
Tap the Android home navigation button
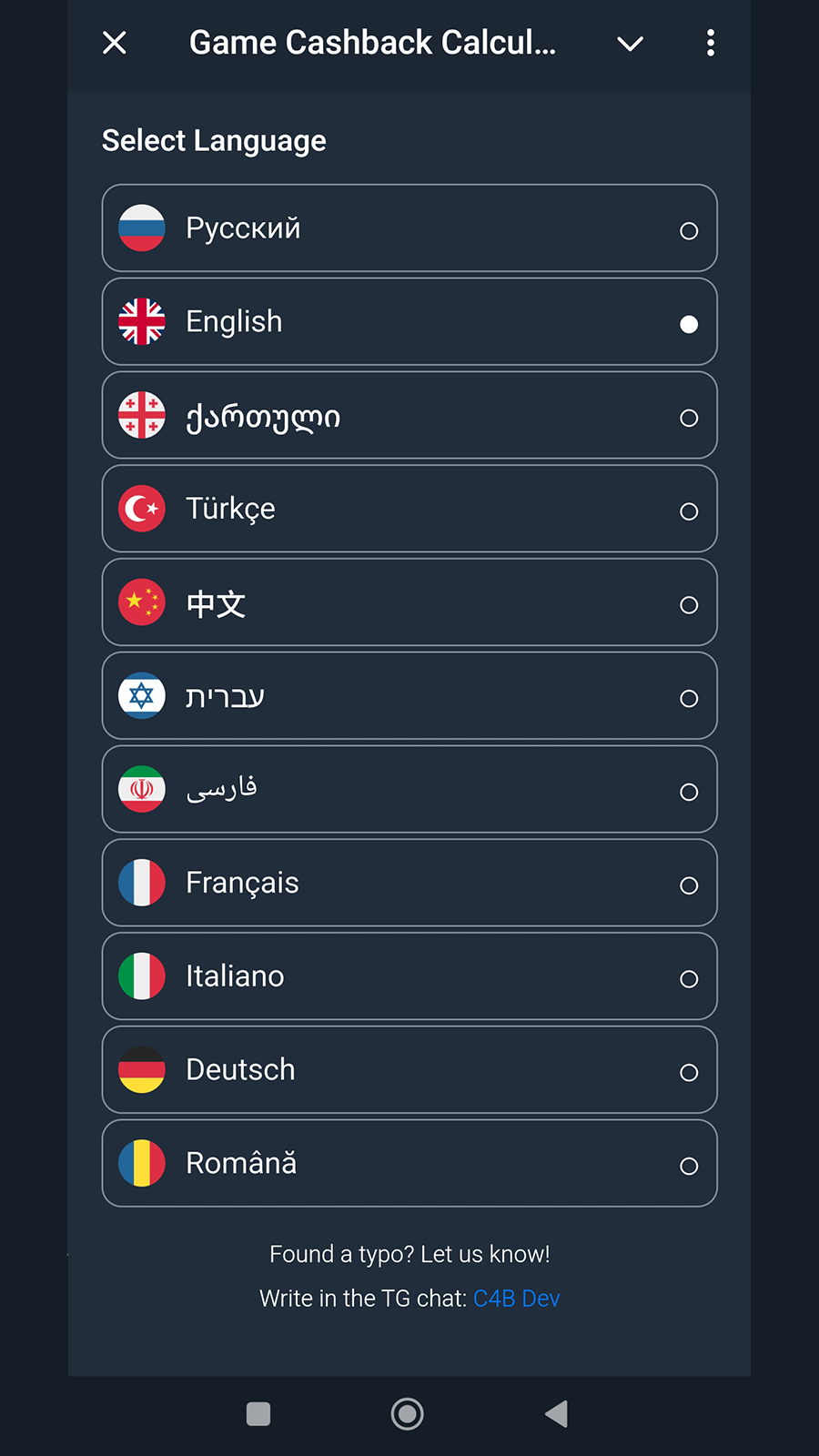pos(407,1414)
